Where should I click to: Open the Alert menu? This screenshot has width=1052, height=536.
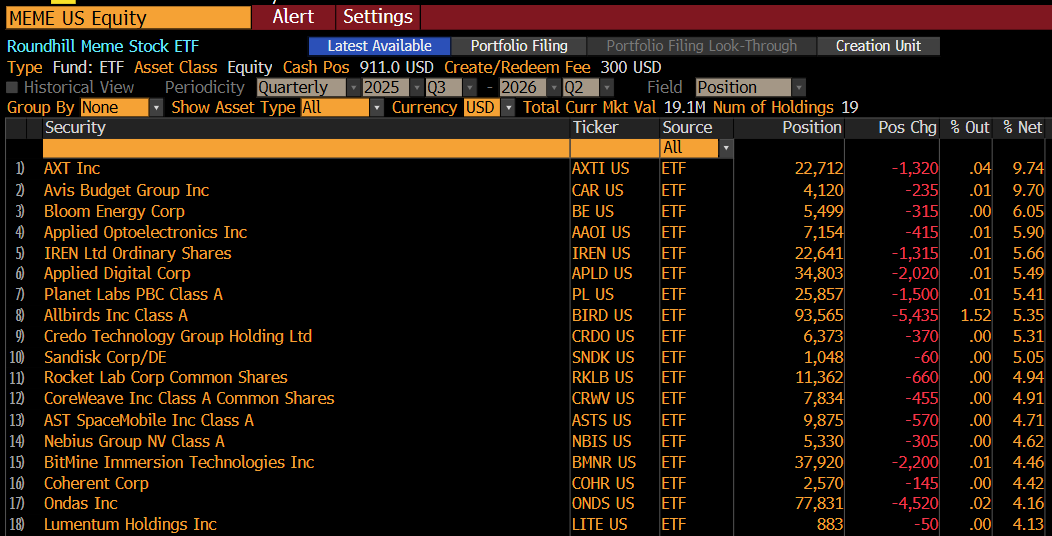[293, 17]
